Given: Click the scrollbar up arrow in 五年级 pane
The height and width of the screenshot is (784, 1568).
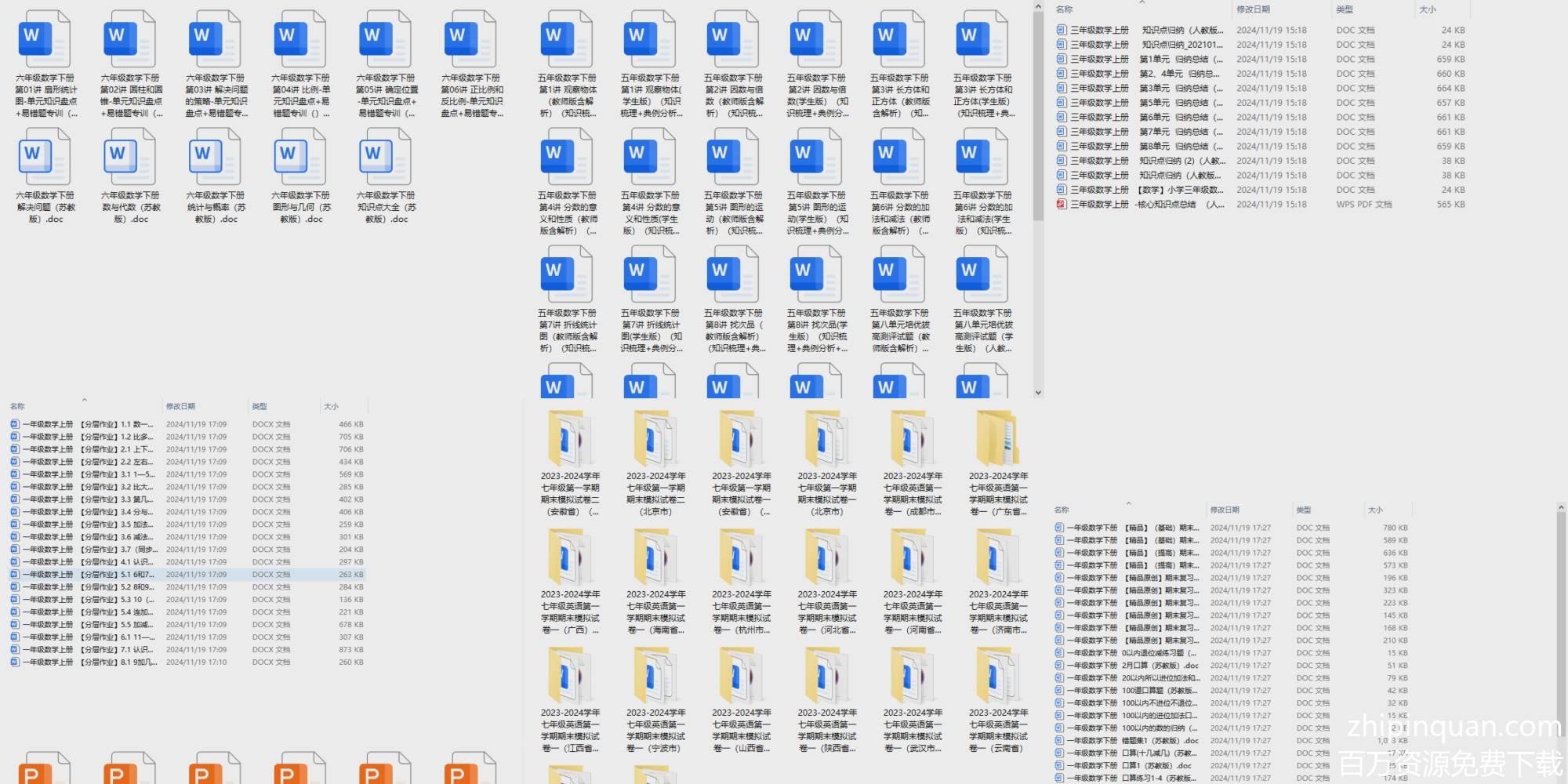Looking at the screenshot, I should [x=1038, y=7].
